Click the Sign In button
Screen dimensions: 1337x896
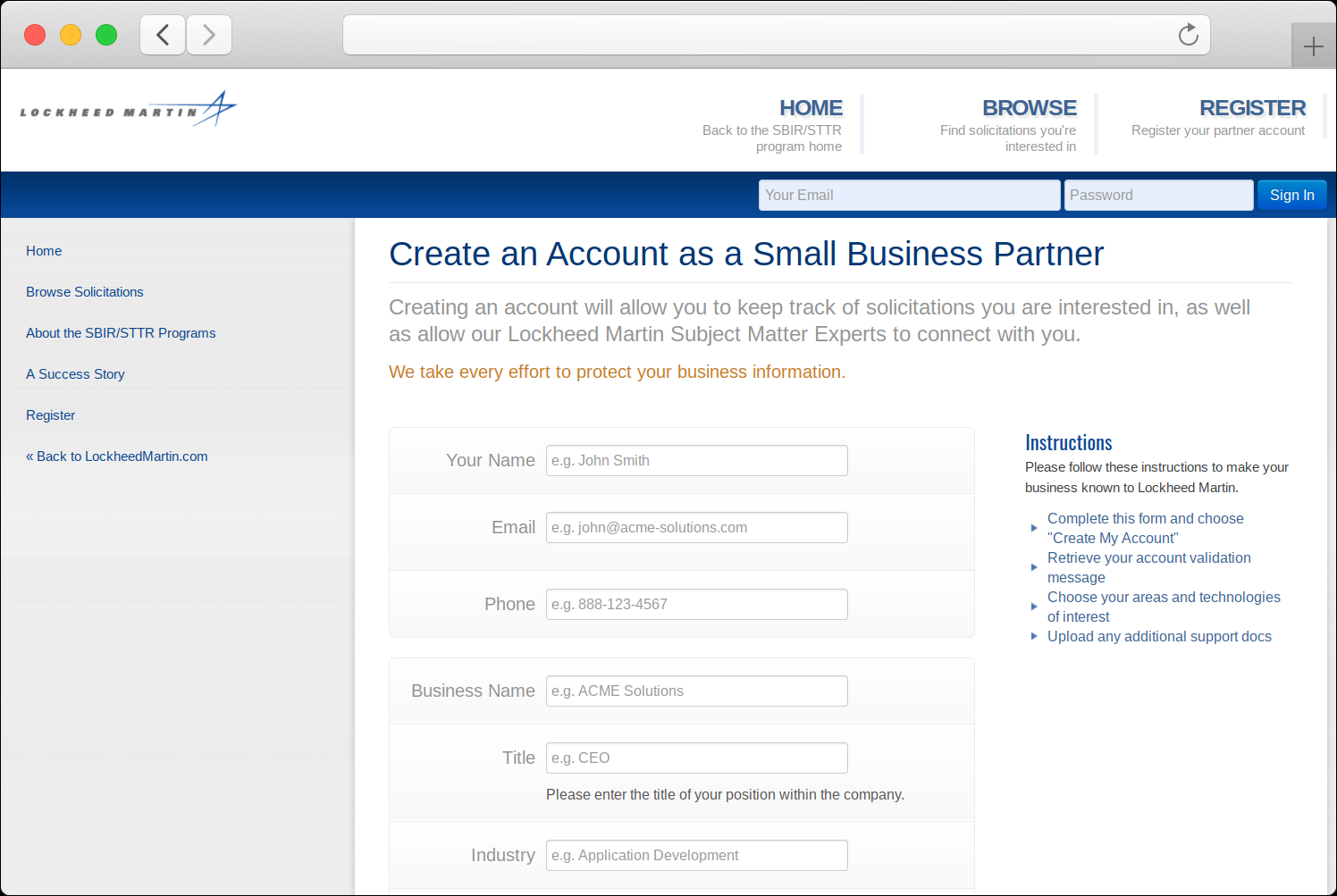click(x=1291, y=195)
